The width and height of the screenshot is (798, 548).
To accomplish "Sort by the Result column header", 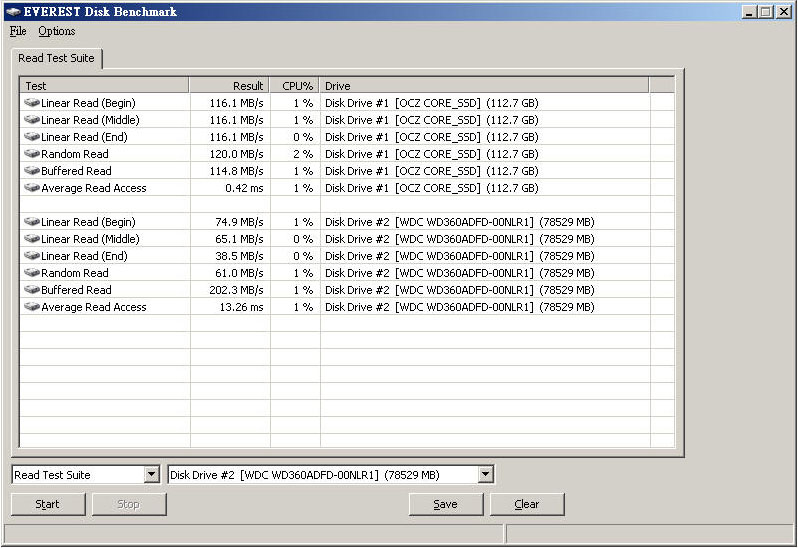I will (229, 86).
